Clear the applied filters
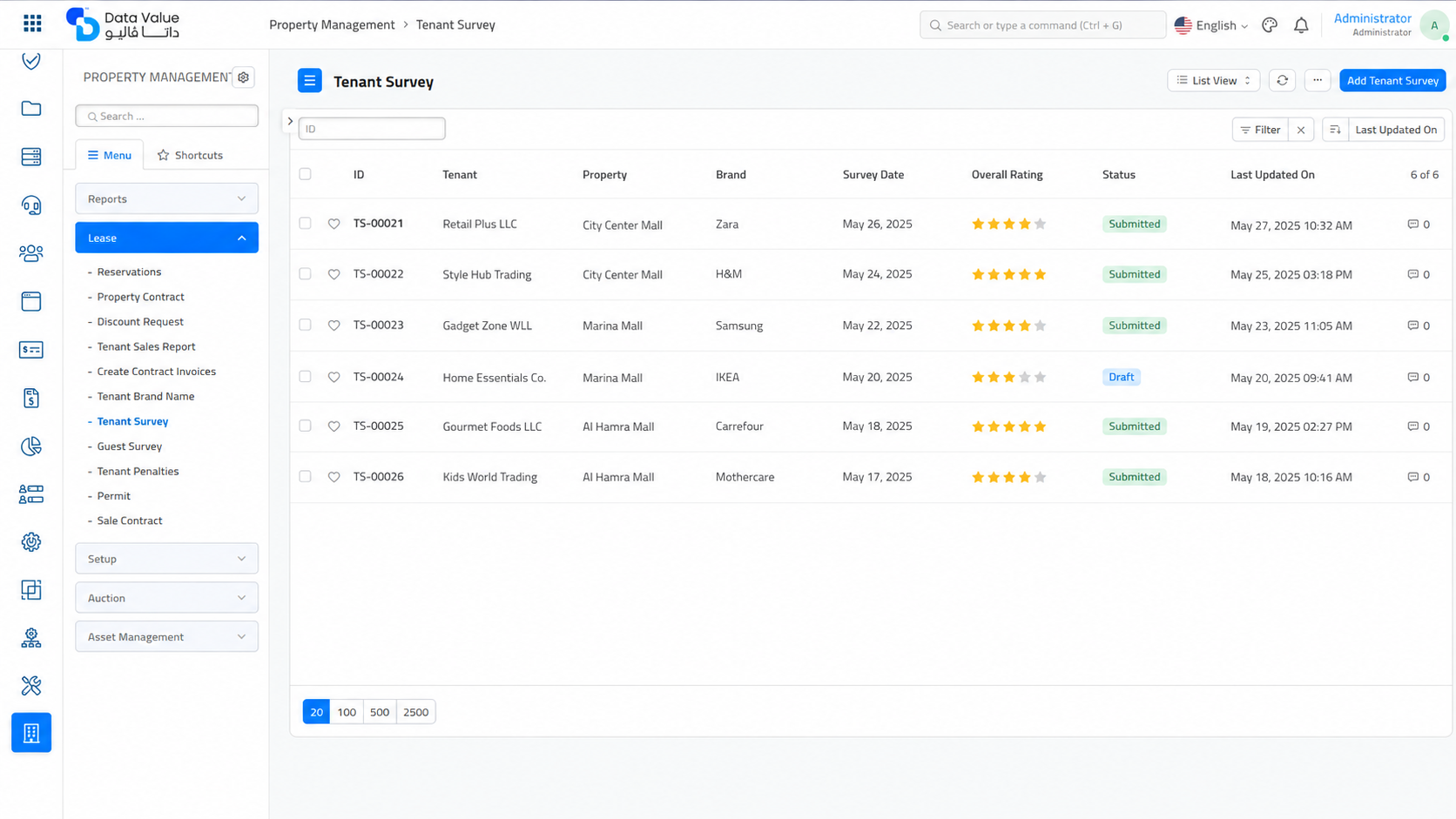The image size is (1456, 819). click(1301, 130)
